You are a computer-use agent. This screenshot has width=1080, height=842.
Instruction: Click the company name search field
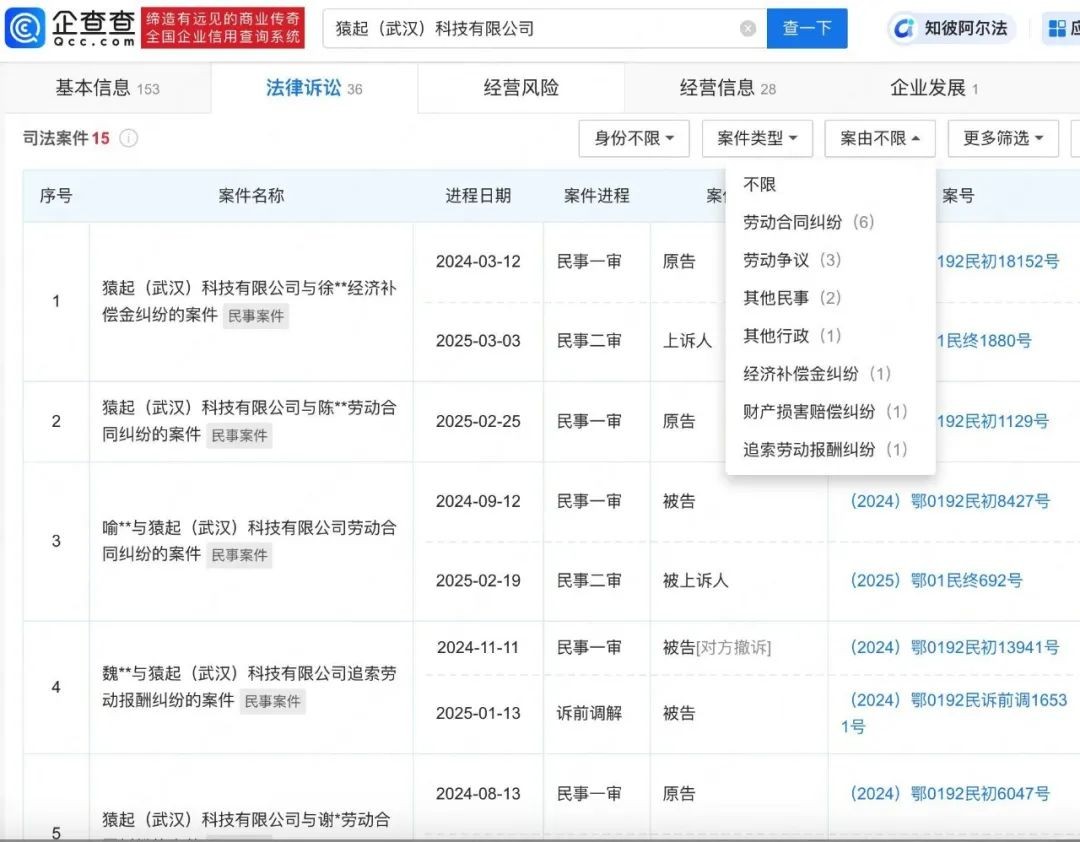coord(530,29)
